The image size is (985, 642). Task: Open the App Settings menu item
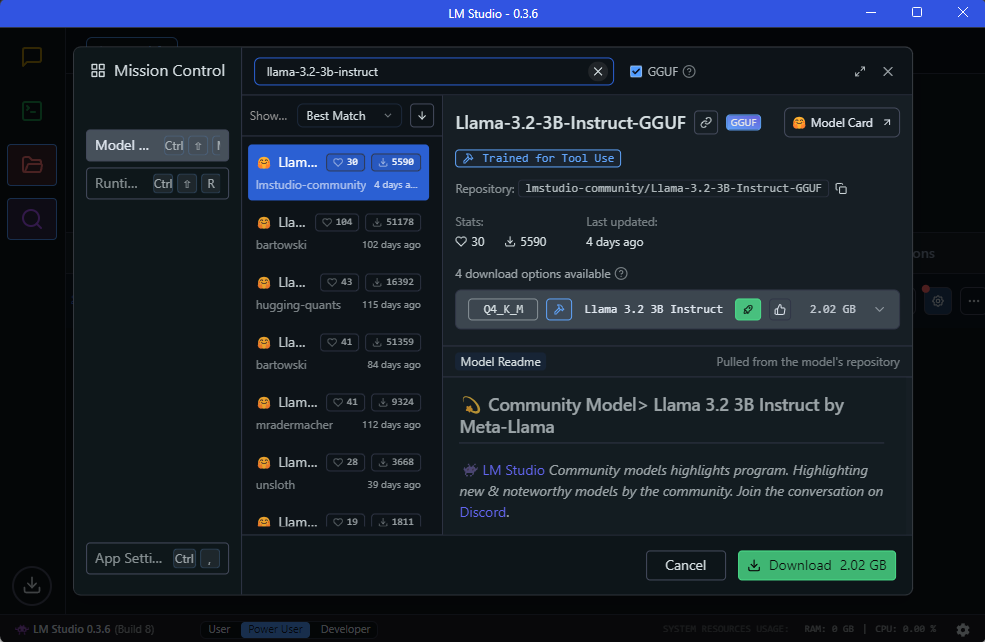click(158, 558)
